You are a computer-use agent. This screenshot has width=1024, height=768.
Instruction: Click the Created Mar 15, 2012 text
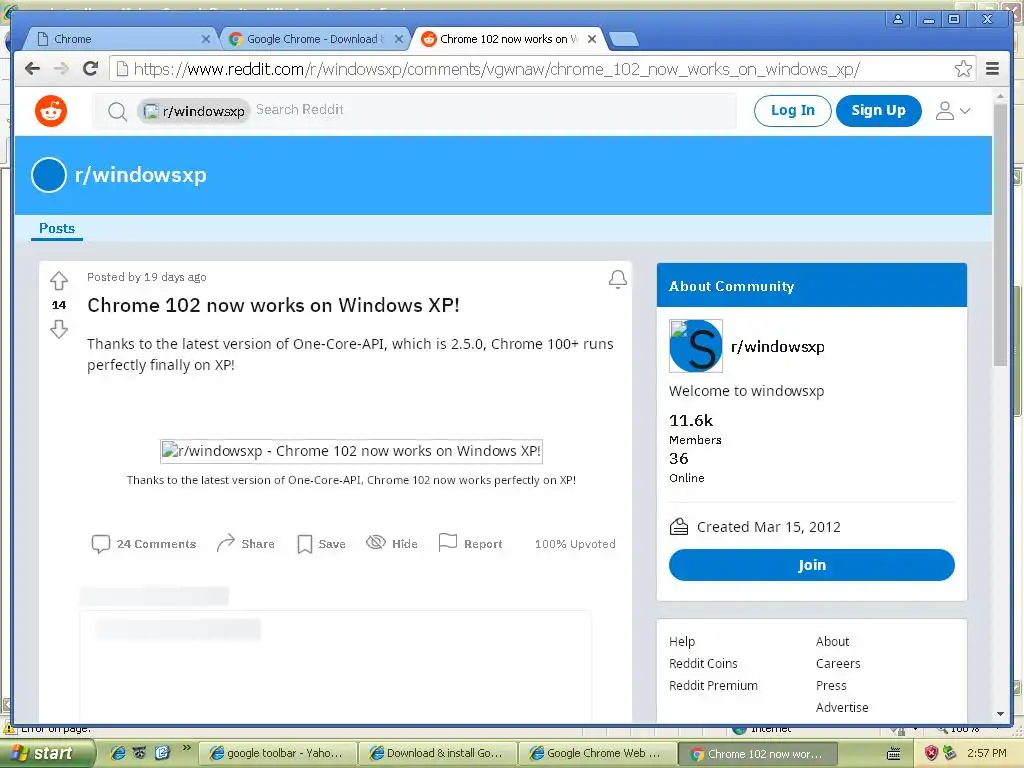pos(769,527)
